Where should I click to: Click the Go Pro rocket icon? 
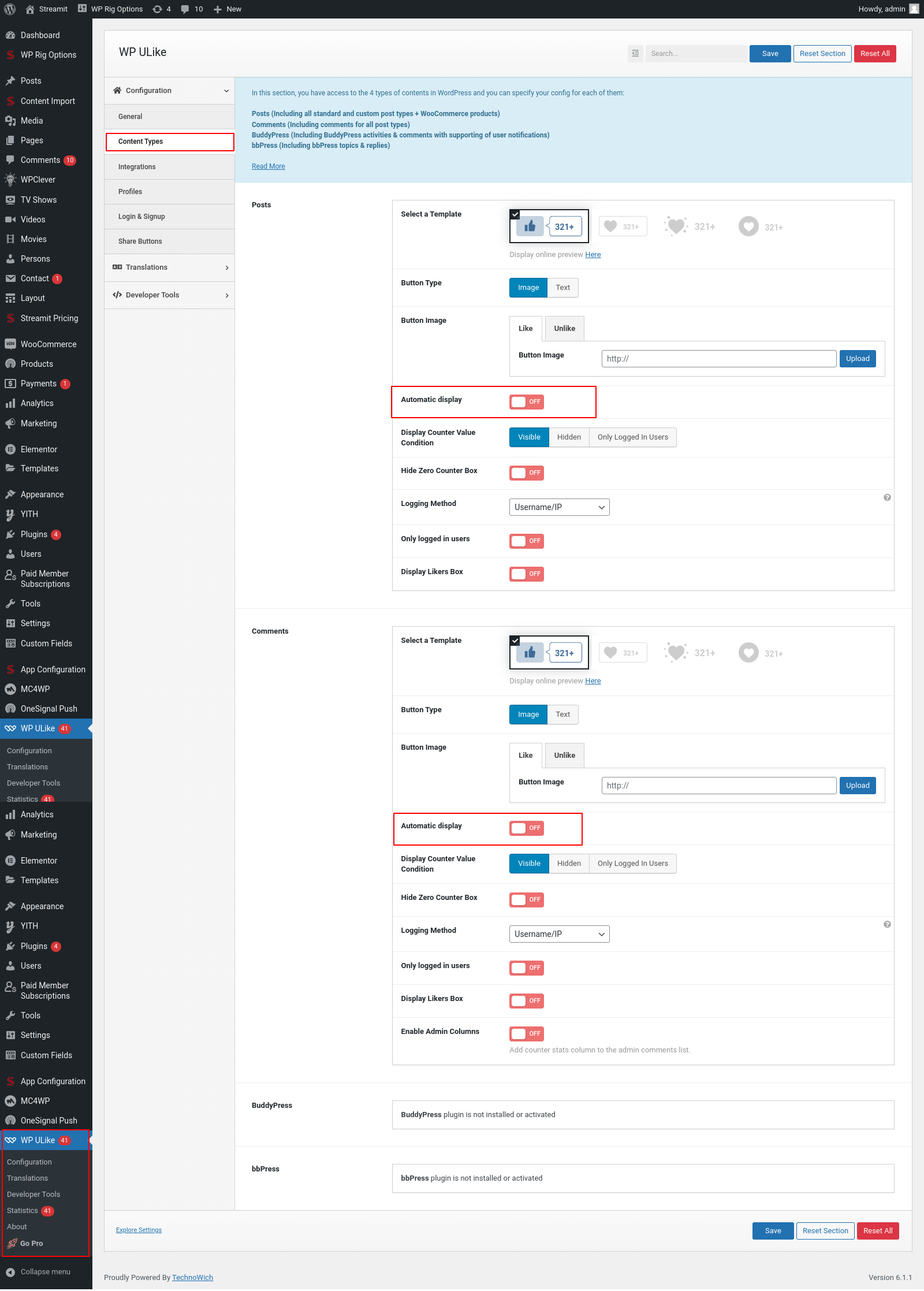click(x=12, y=1244)
